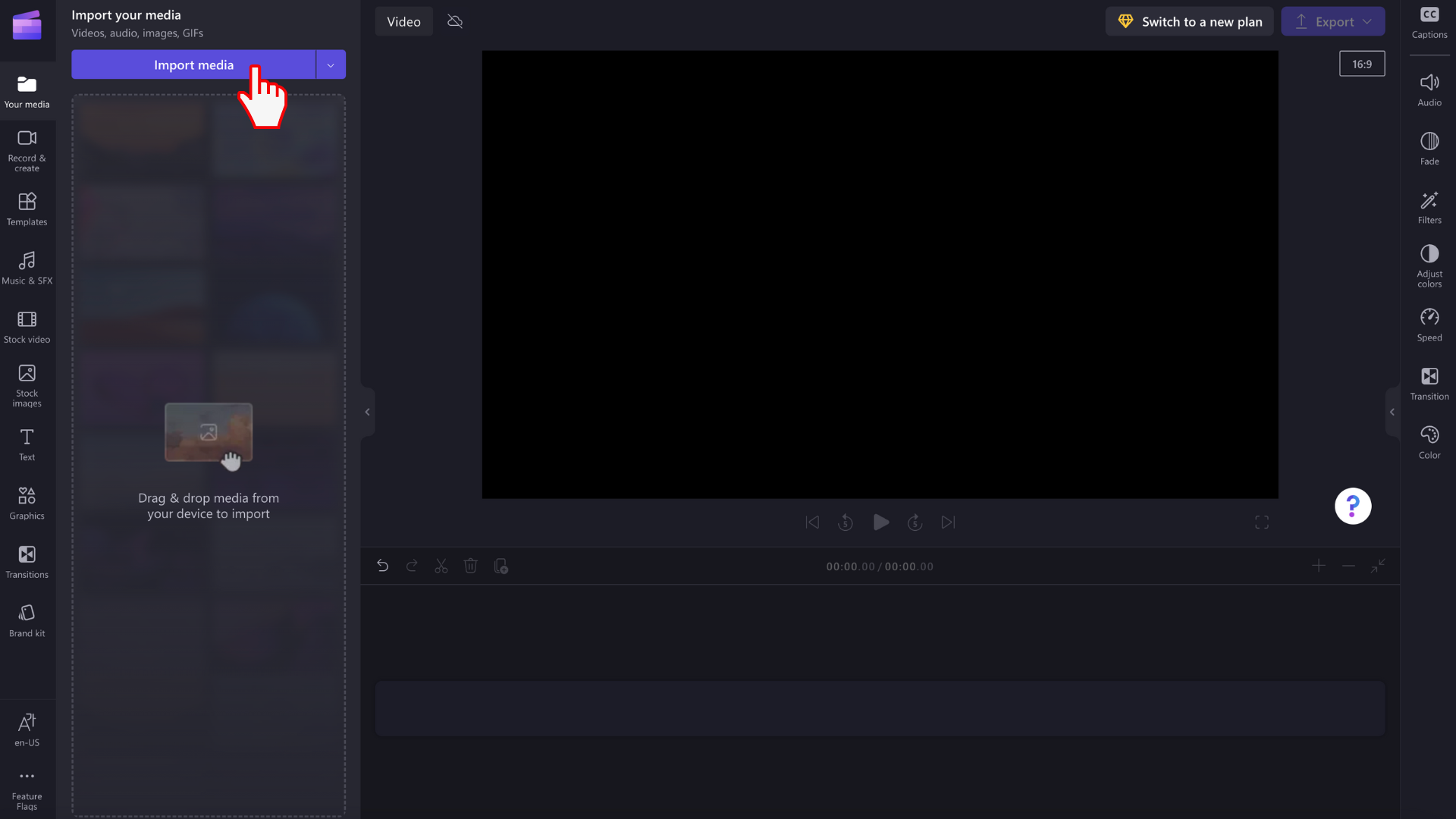Select the Text tool panel

[x=27, y=444]
